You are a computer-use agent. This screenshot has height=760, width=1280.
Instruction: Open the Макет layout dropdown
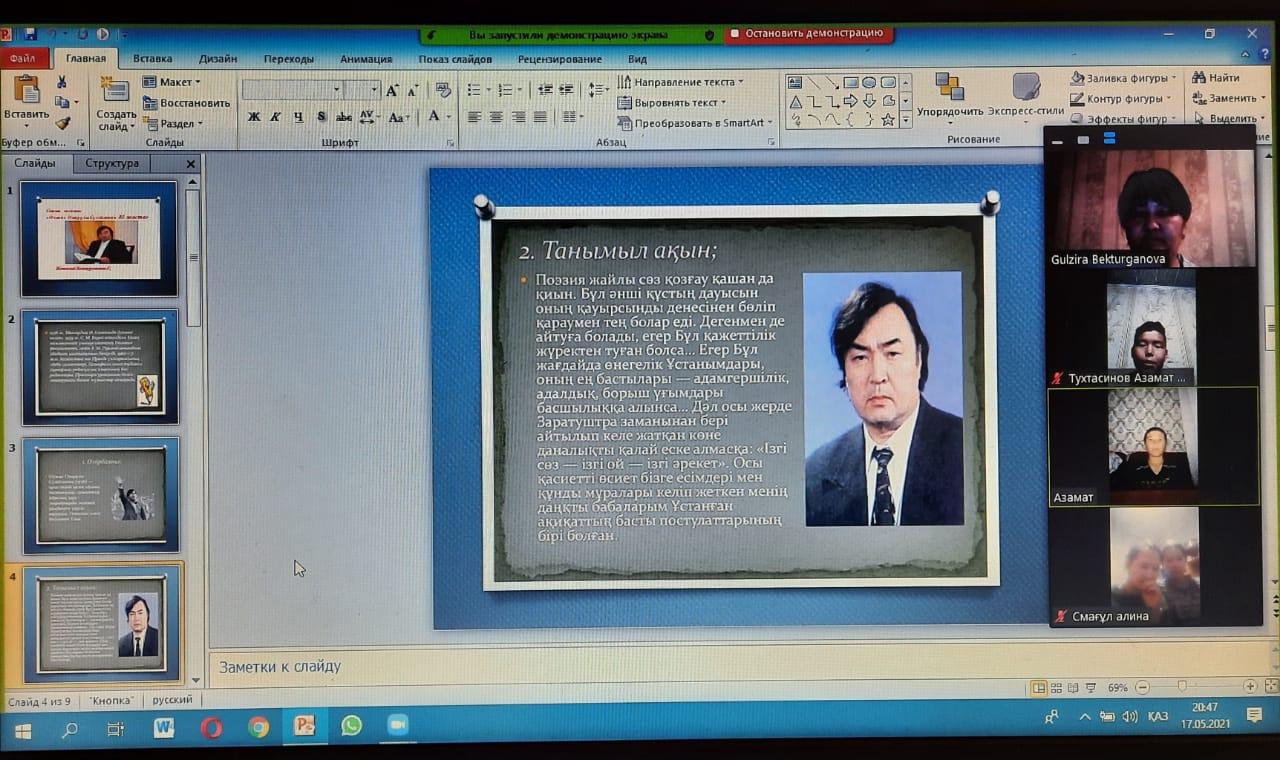[x=172, y=82]
